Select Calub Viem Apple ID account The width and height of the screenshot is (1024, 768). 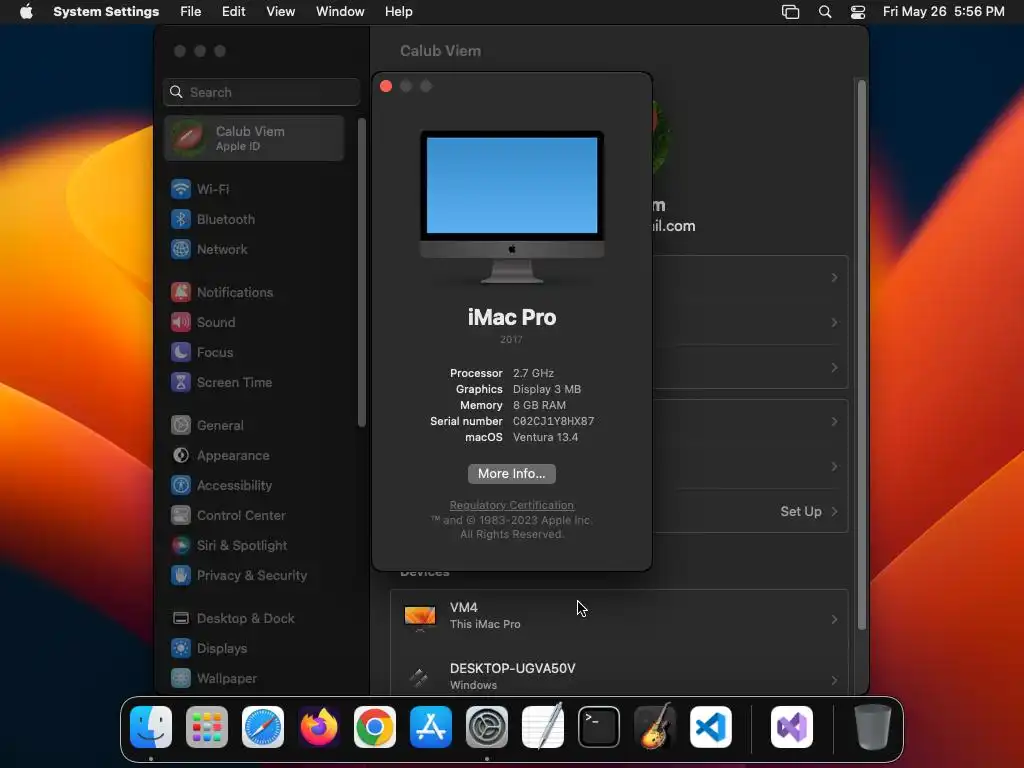click(255, 138)
